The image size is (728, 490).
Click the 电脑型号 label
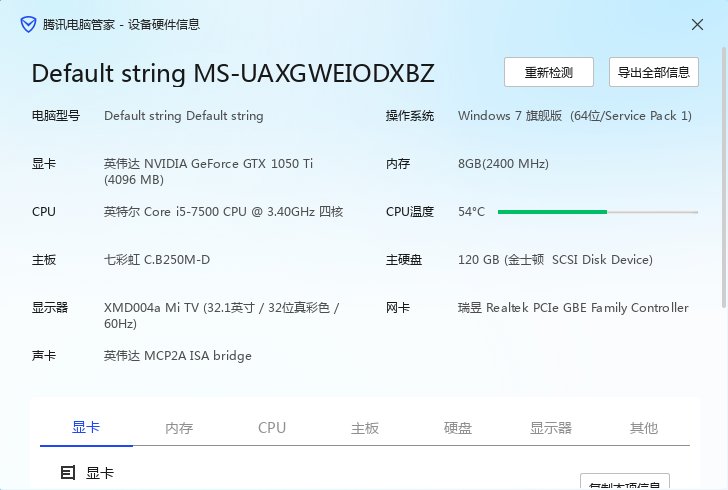pos(56,116)
